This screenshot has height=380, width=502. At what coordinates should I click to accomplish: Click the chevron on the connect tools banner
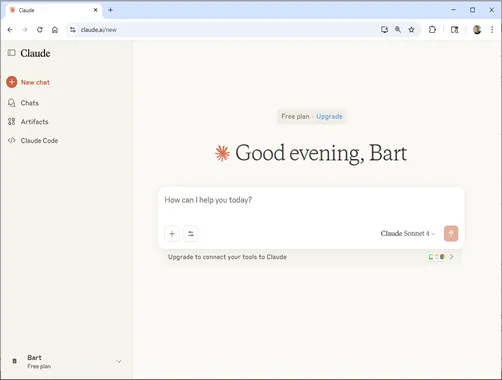click(x=451, y=257)
